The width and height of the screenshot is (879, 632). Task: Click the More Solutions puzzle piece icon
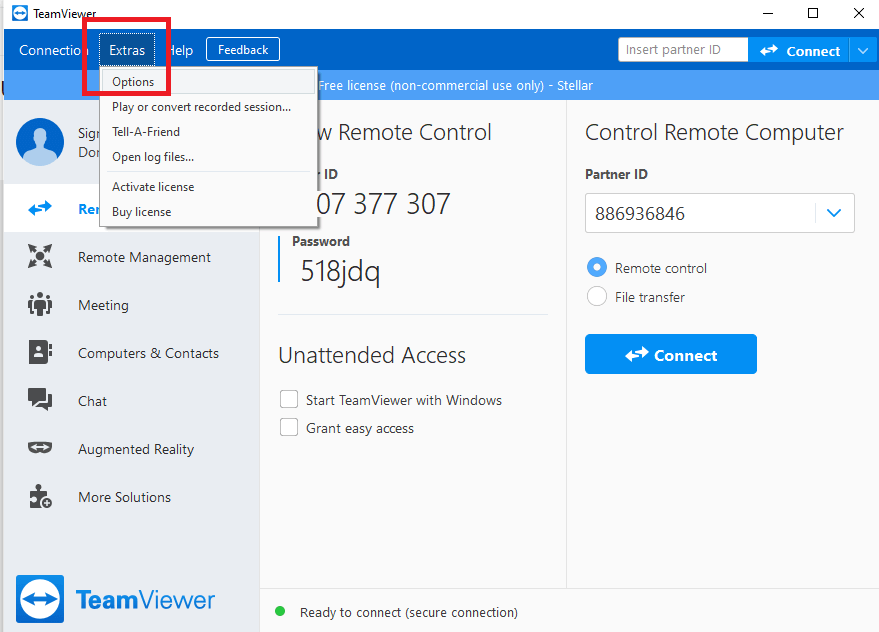click(40, 496)
